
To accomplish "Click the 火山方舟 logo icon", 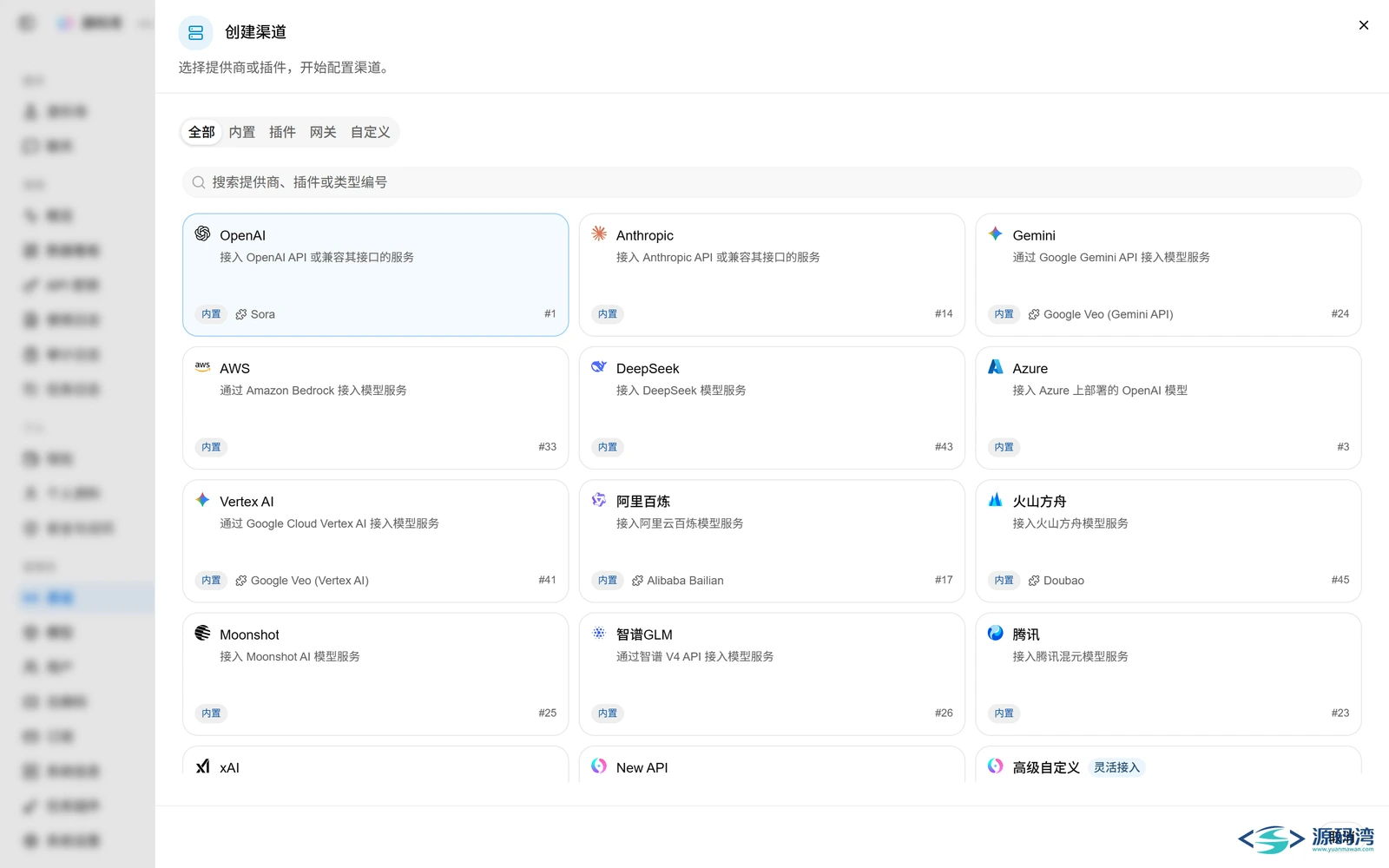I will [x=996, y=500].
